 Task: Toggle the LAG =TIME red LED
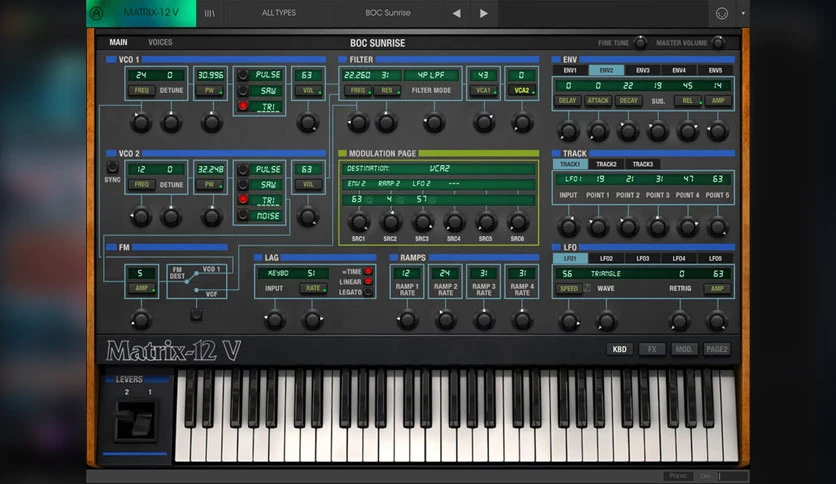click(368, 271)
